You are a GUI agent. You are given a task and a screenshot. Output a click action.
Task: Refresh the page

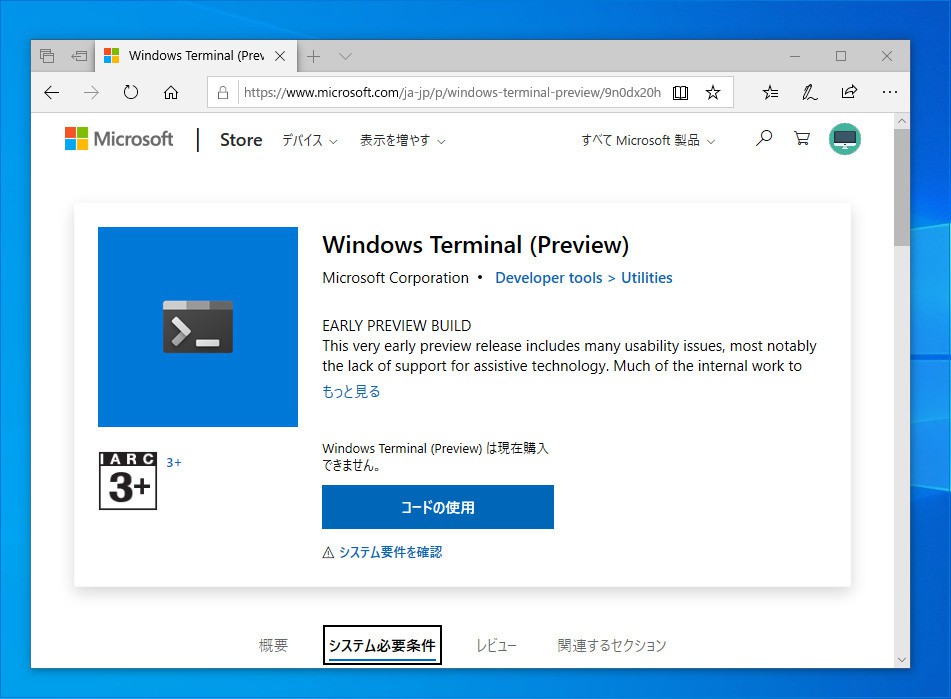pyautogui.click(x=131, y=92)
